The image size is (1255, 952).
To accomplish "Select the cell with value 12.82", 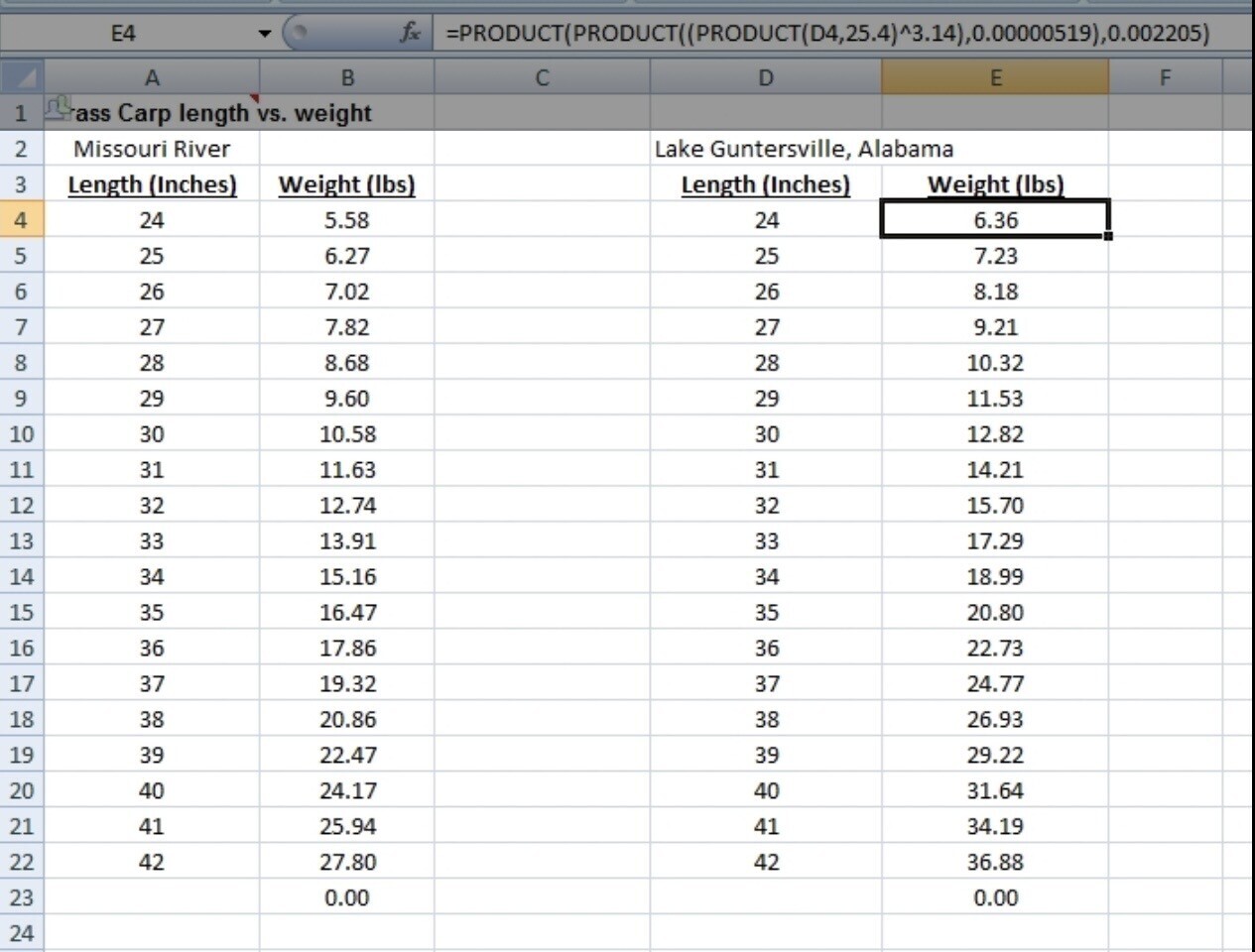I will pos(995,434).
